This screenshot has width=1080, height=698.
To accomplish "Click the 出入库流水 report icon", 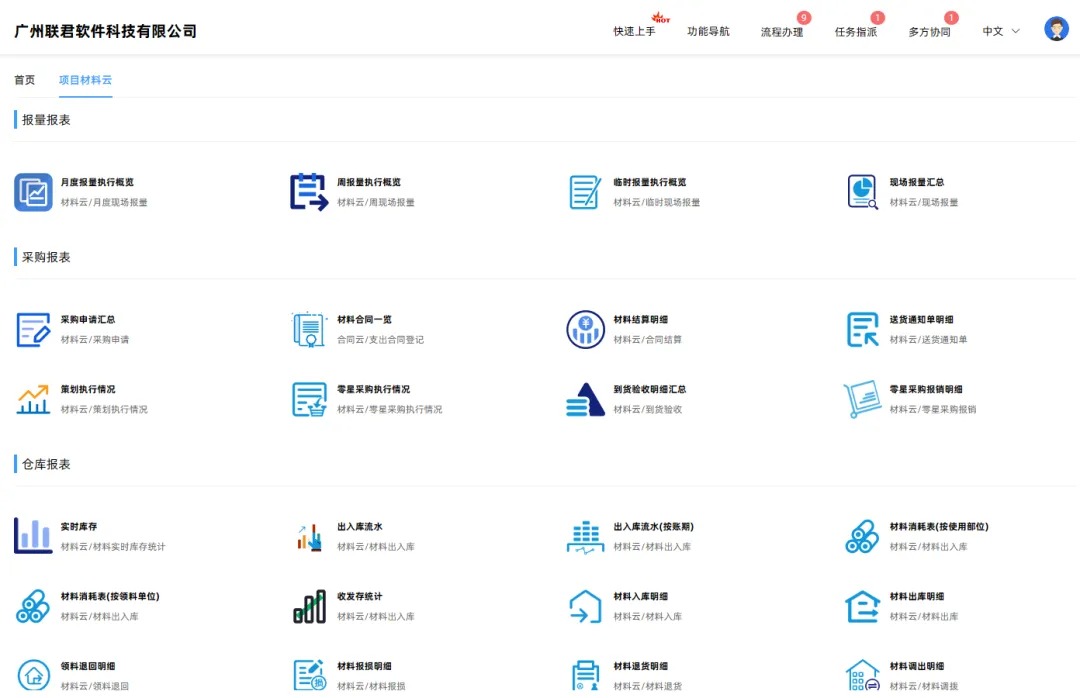I will (309, 536).
